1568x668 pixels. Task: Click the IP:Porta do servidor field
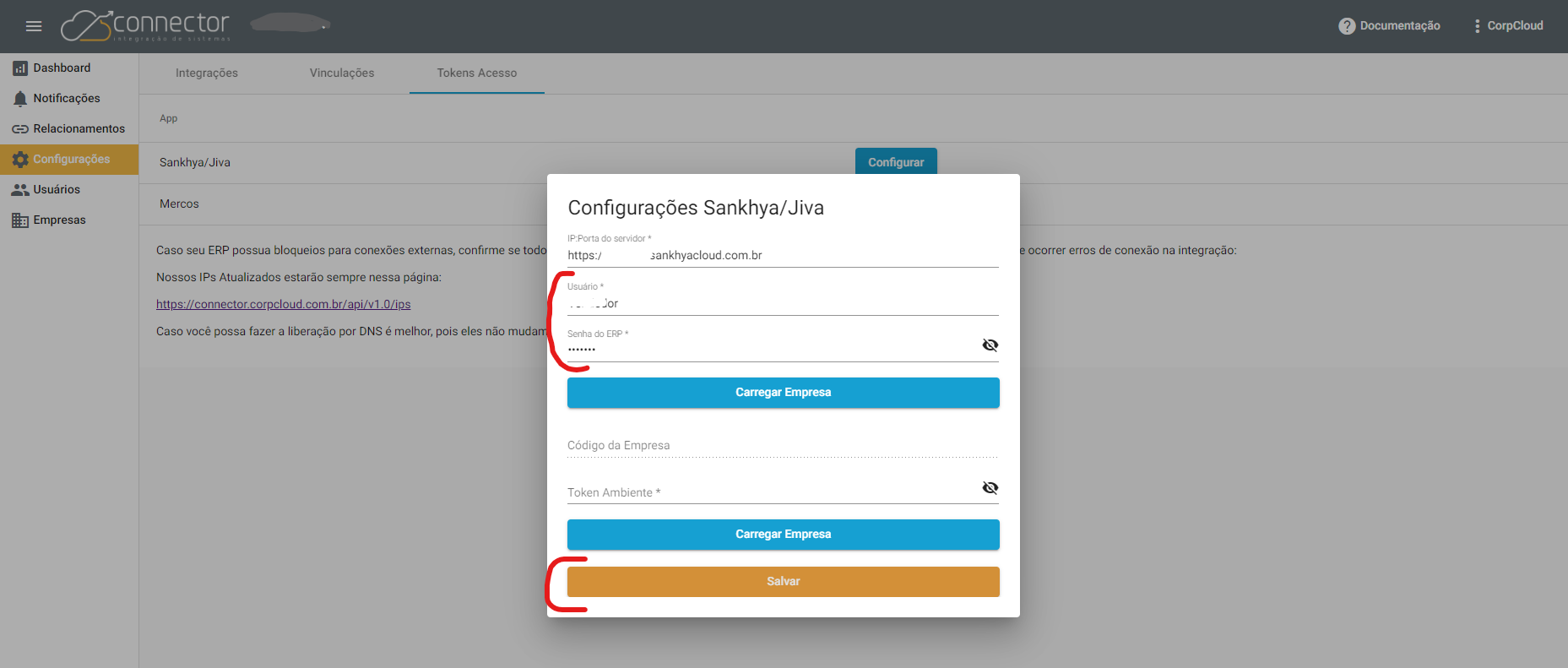pos(783,255)
